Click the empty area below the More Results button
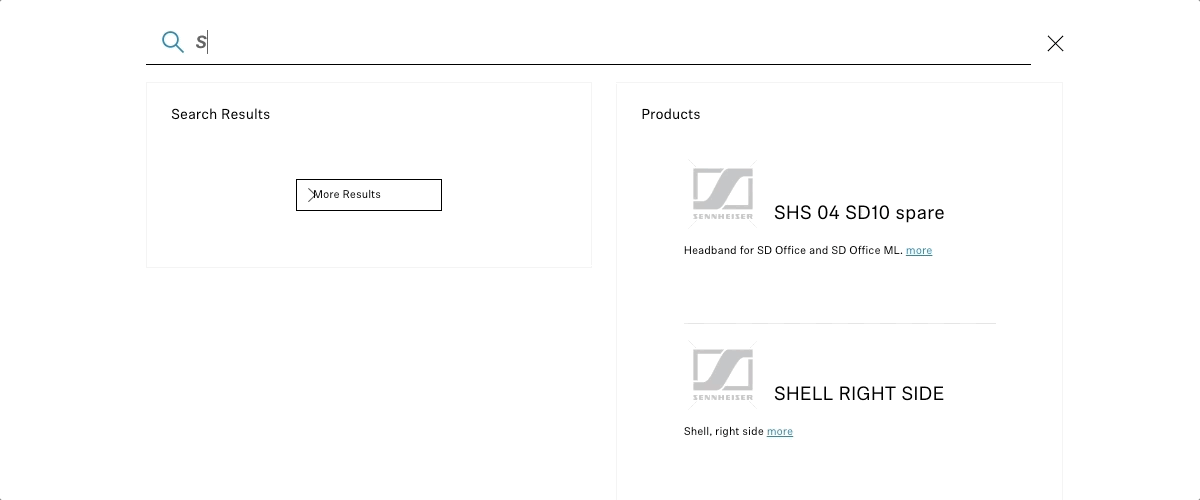This screenshot has height=500, width=1200. tap(369, 238)
